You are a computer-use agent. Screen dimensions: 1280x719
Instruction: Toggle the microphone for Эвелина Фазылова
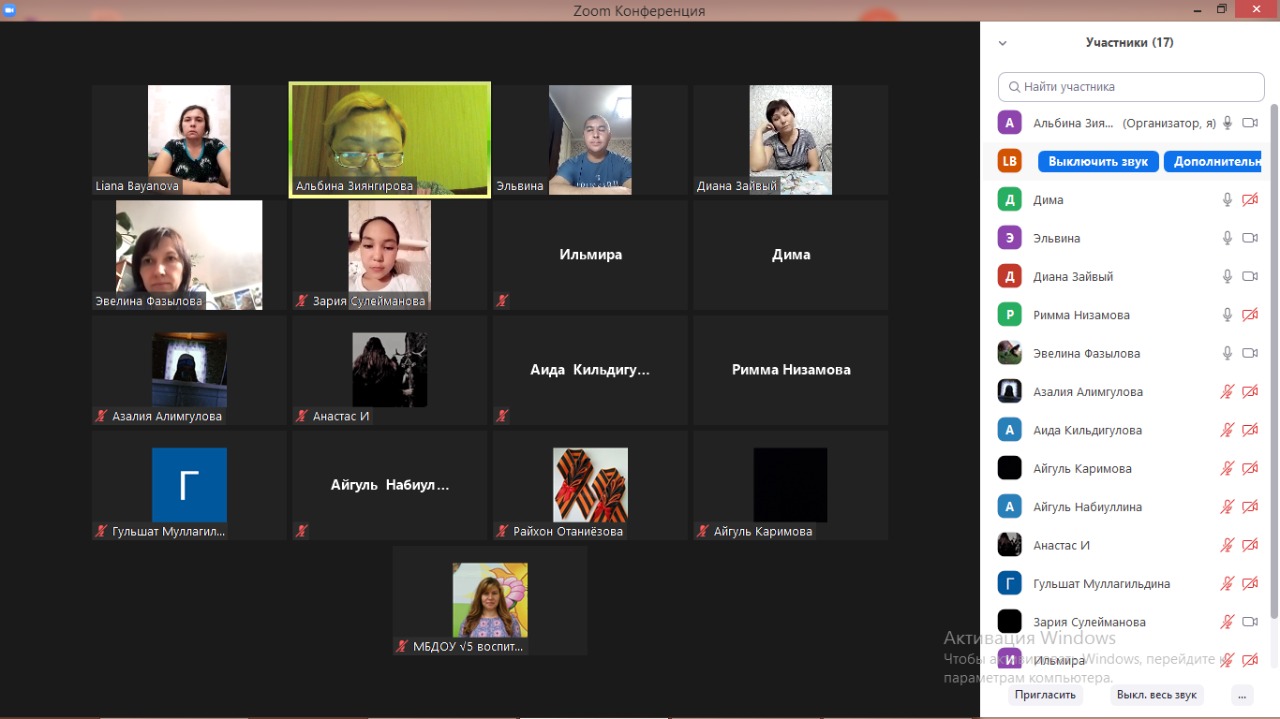click(x=1227, y=353)
